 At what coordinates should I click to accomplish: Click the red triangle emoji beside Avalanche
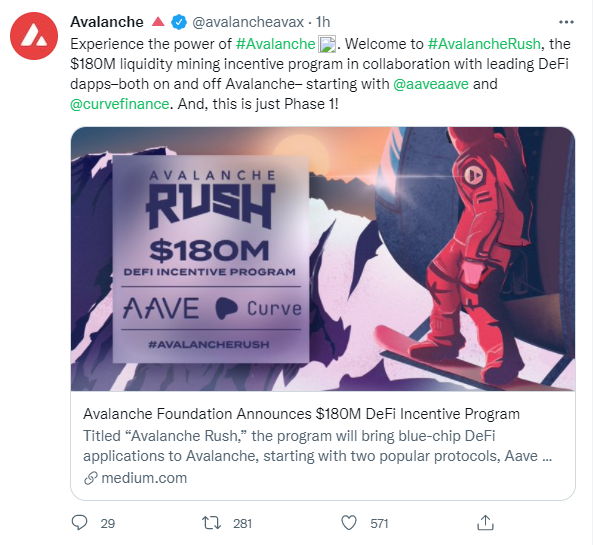(158, 22)
